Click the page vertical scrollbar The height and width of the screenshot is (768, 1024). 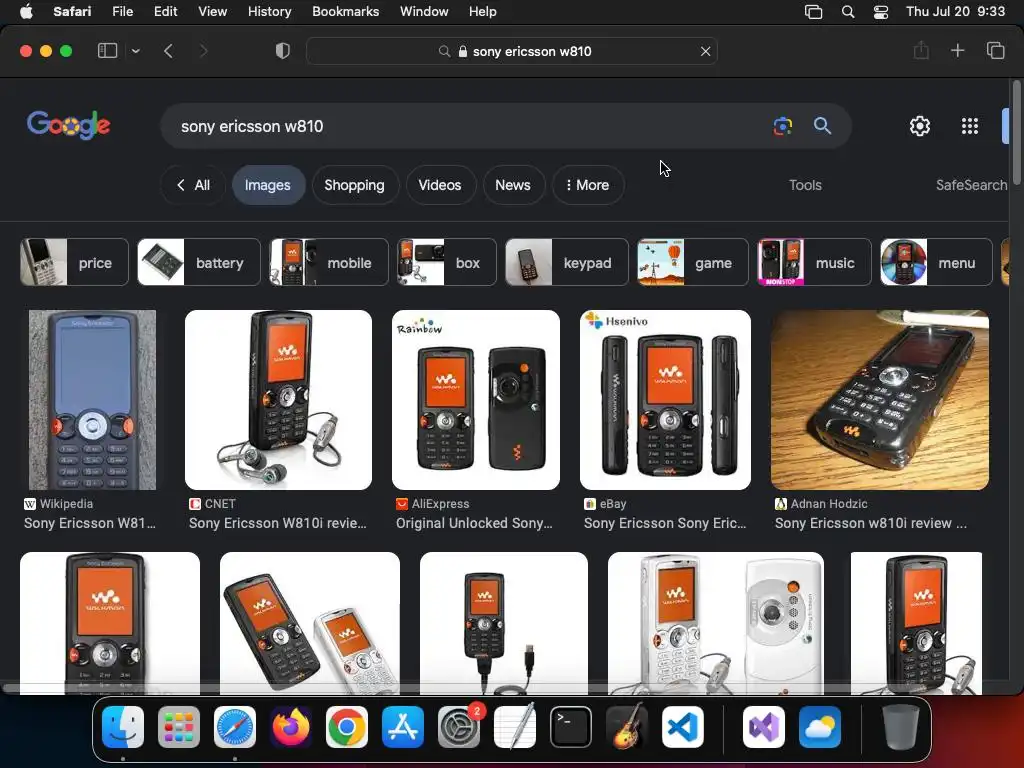pyautogui.click(x=1016, y=133)
